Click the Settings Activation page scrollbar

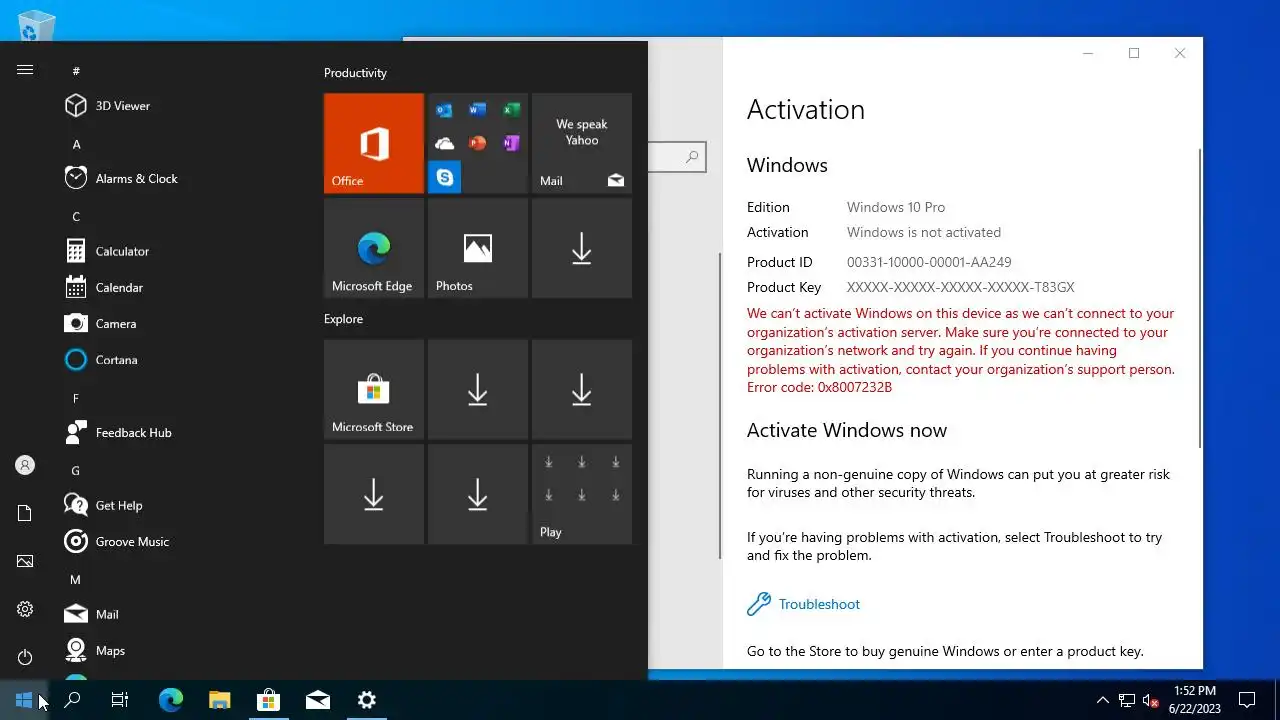click(x=1200, y=298)
